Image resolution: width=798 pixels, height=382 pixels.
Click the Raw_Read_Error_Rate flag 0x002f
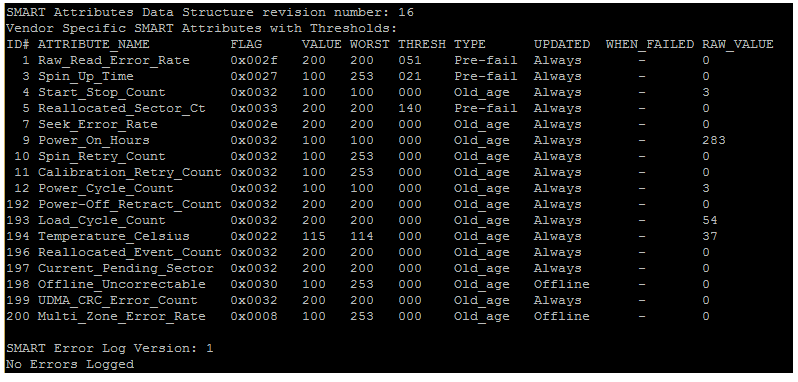(x=254, y=61)
